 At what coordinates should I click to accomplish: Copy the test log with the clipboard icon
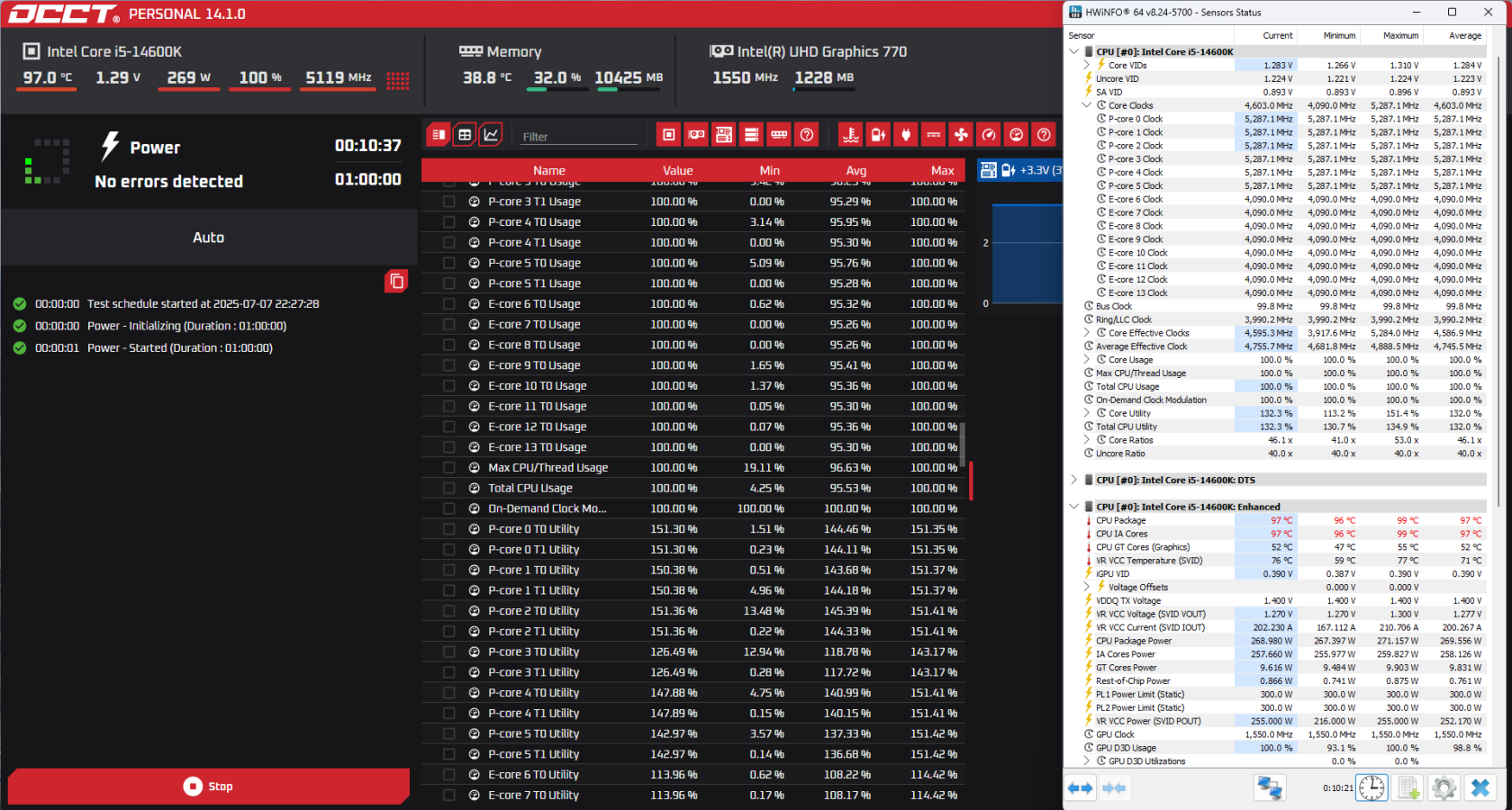pyautogui.click(x=396, y=281)
